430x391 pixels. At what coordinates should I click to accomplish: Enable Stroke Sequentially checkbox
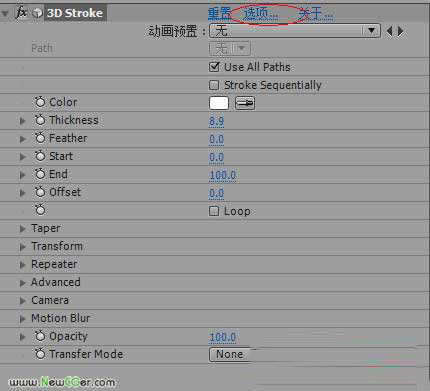(214, 85)
